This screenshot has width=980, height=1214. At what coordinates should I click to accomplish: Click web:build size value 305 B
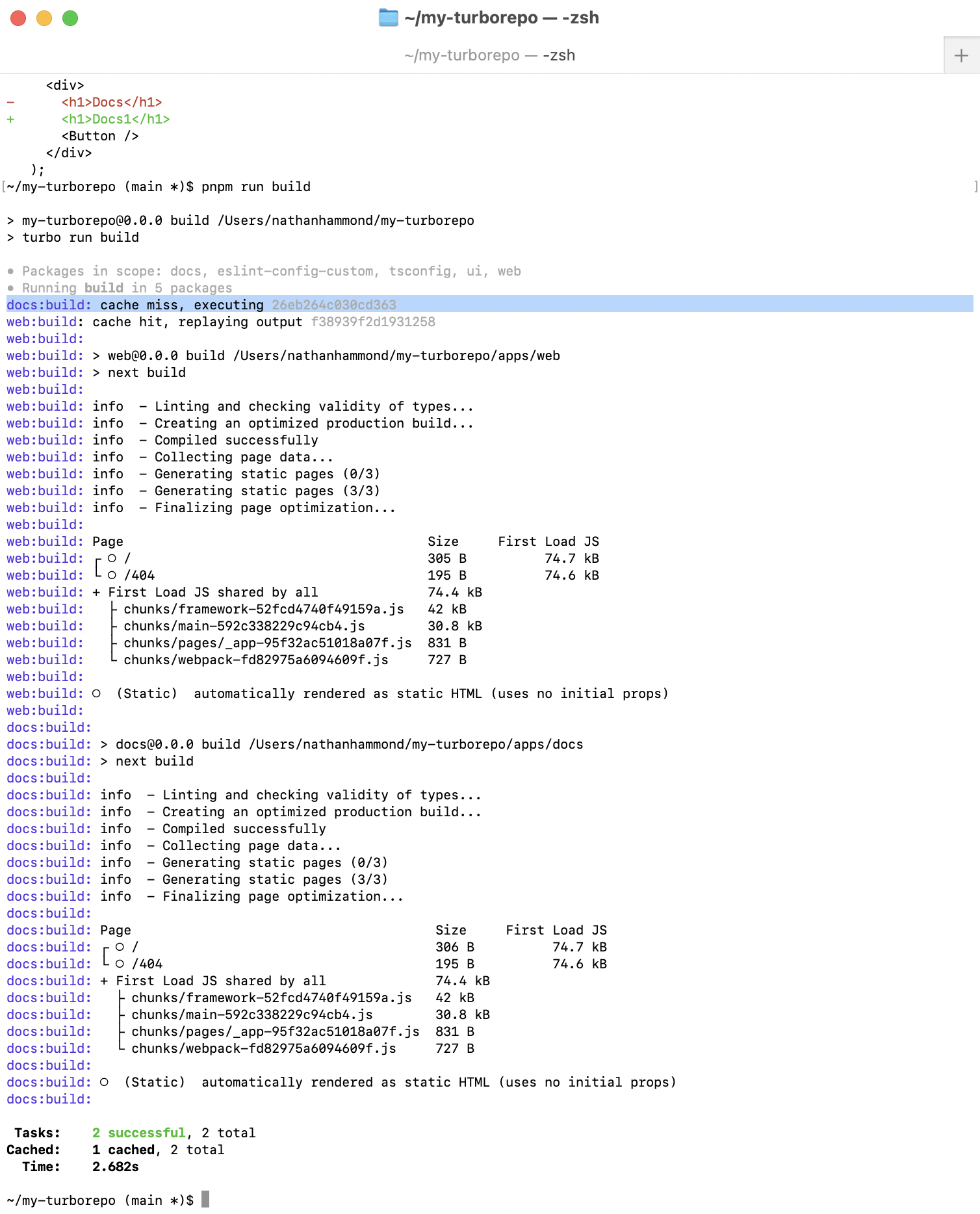coord(447,558)
